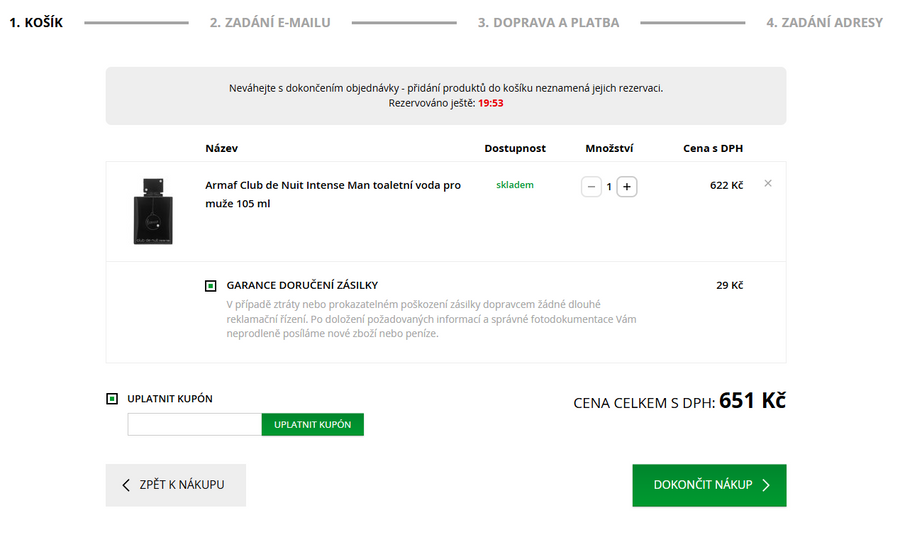This screenshot has height=550, width=900.
Task: Click into the coupon code input field
Action: tap(194, 425)
